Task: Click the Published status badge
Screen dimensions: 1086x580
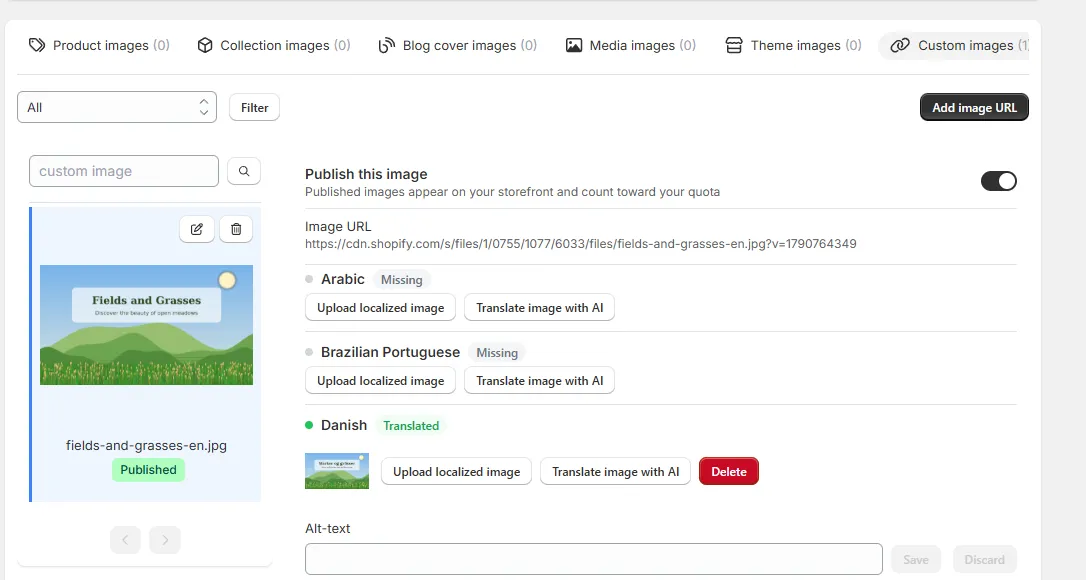Action: click(x=148, y=470)
